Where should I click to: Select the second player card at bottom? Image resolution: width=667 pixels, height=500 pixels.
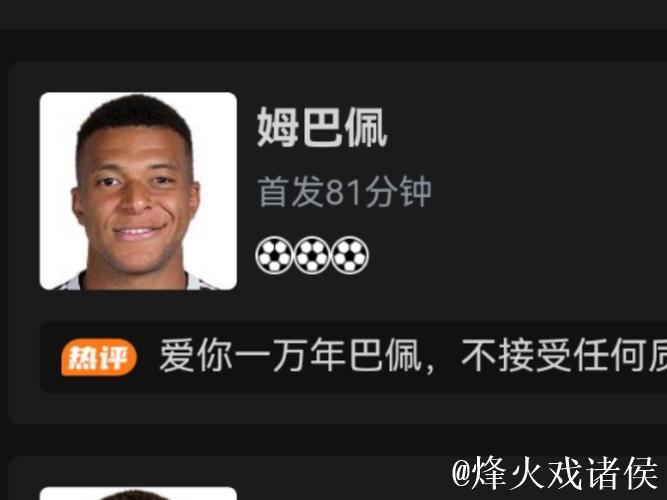pos(338,478)
